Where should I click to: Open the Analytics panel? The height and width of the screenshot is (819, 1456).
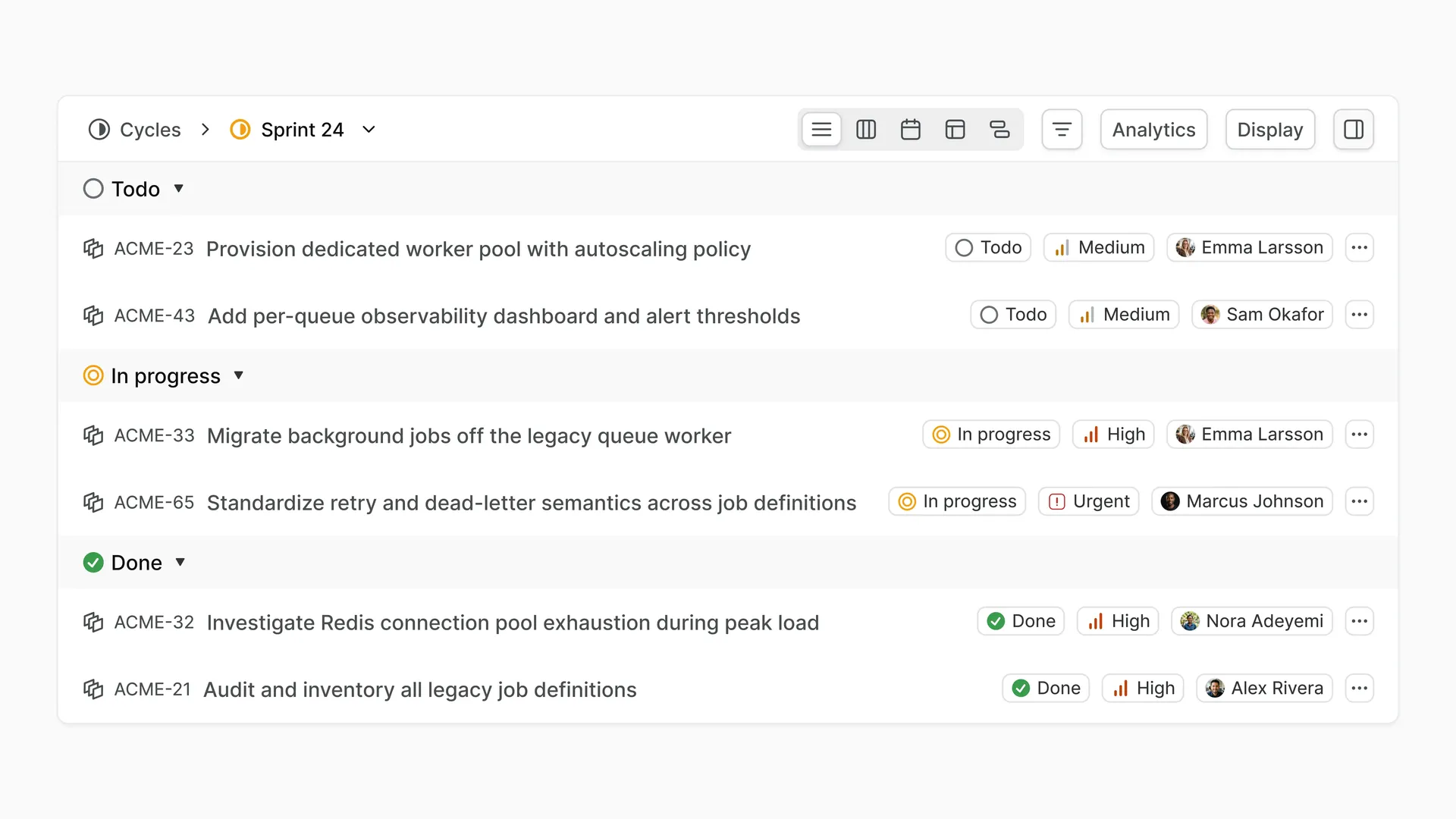point(1153,130)
